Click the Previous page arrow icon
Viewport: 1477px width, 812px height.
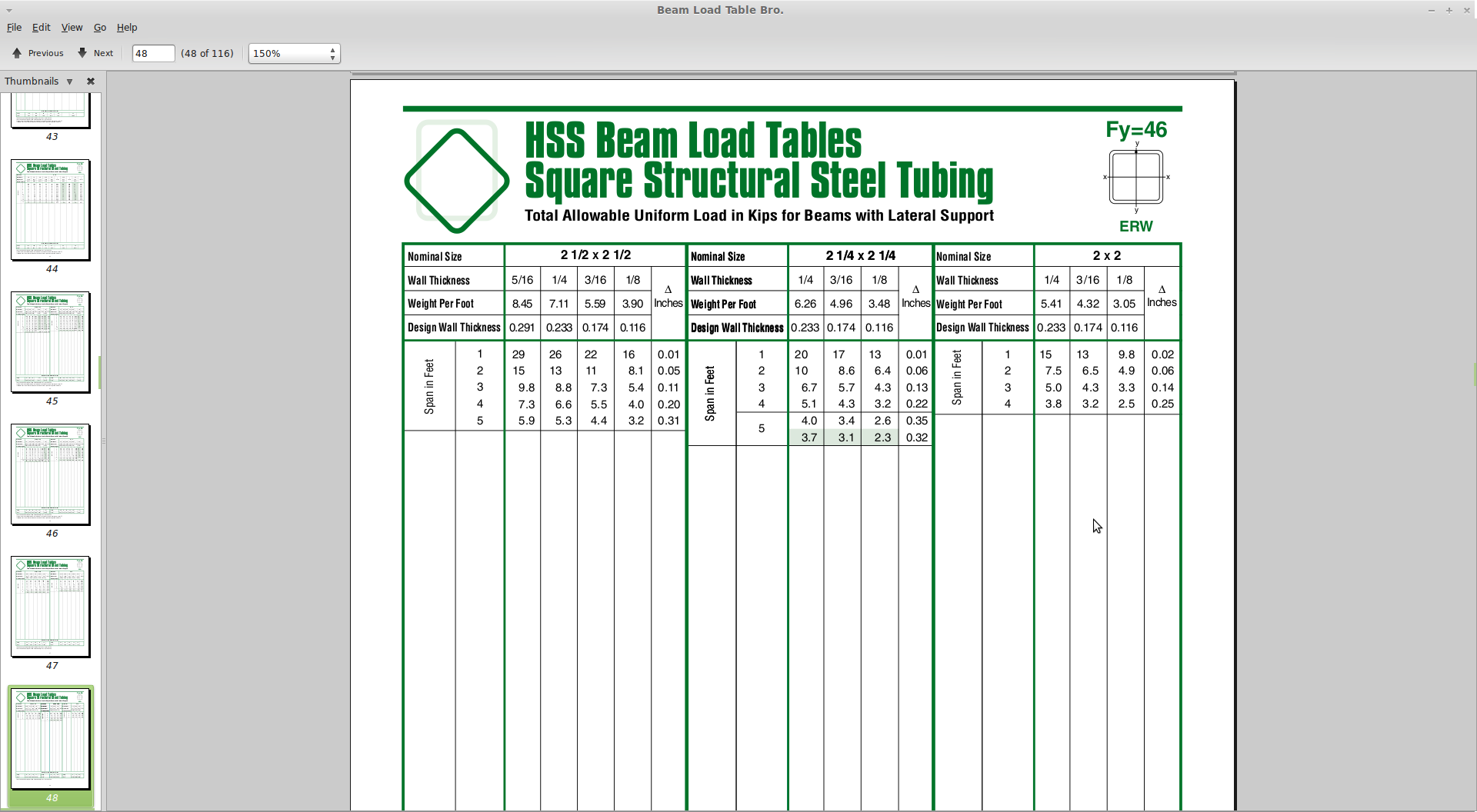click(x=17, y=53)
